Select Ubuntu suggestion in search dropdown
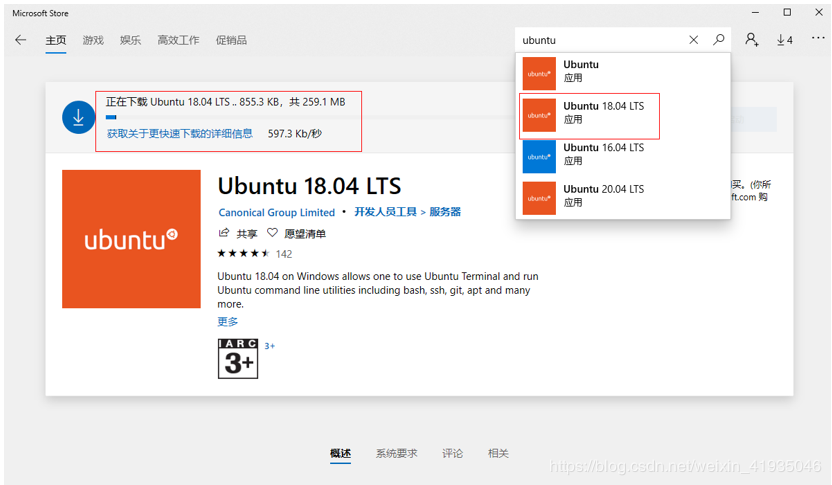The image size is (832, 485). coord(623,73)
